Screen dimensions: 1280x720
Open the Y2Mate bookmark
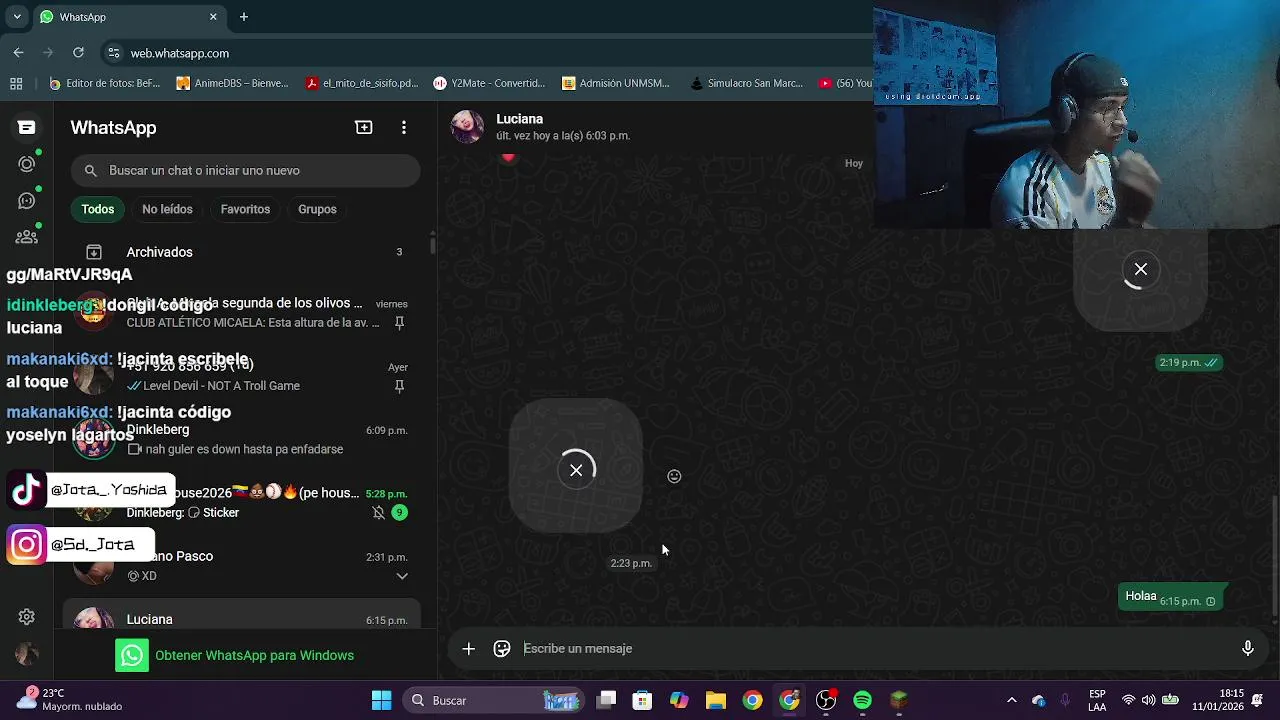(x=490, y=83)
